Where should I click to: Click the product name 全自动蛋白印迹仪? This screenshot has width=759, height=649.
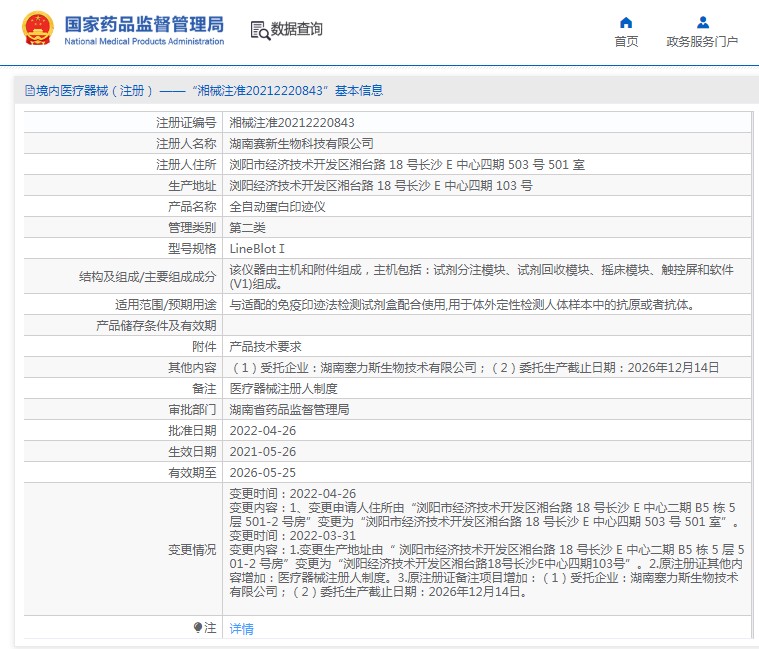pos(277,207)
